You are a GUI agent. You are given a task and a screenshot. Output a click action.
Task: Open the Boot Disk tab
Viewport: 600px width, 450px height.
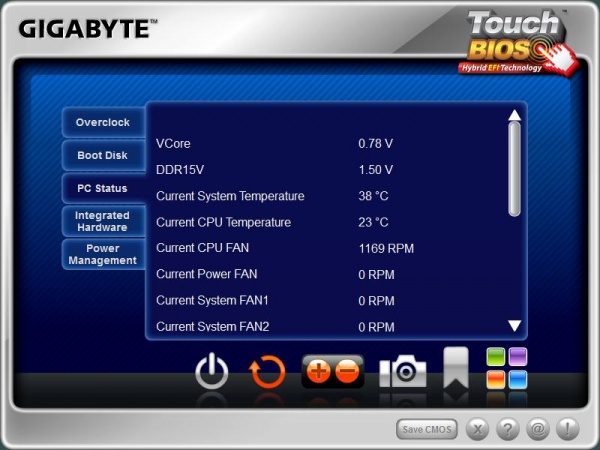tap(103, 155)
